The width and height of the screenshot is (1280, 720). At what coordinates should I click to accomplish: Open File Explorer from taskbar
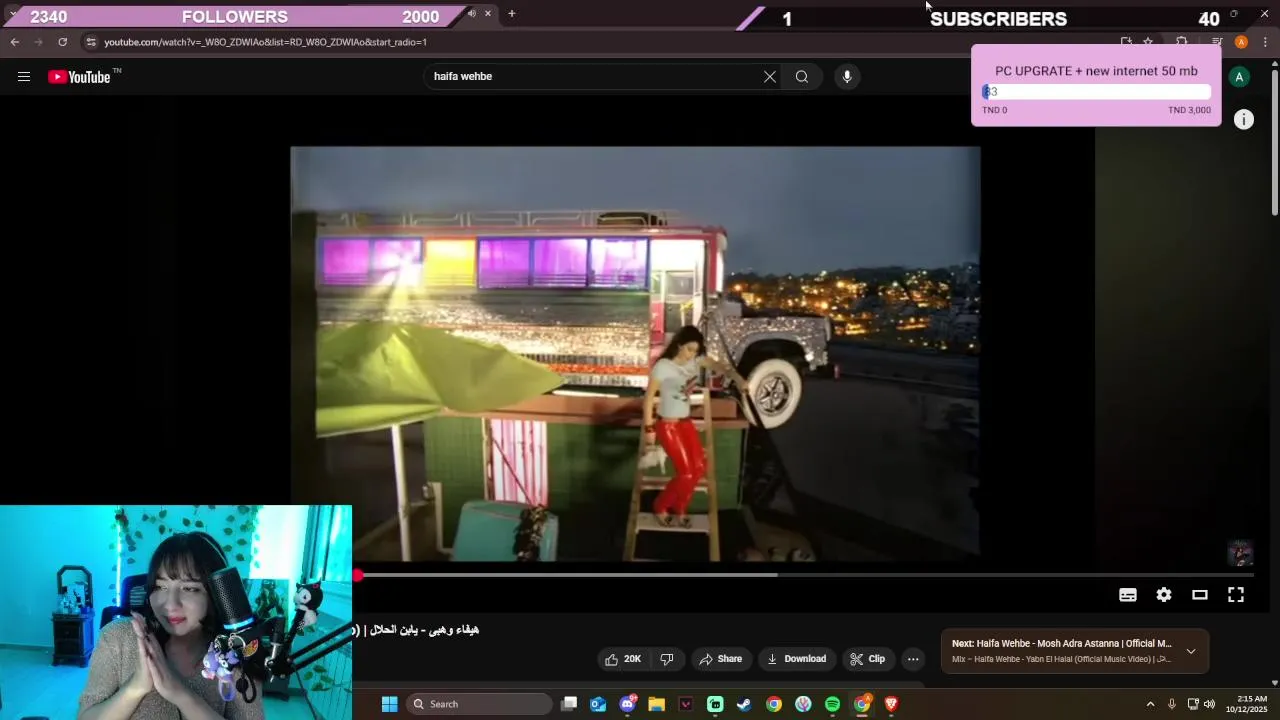tap(656, 704)
